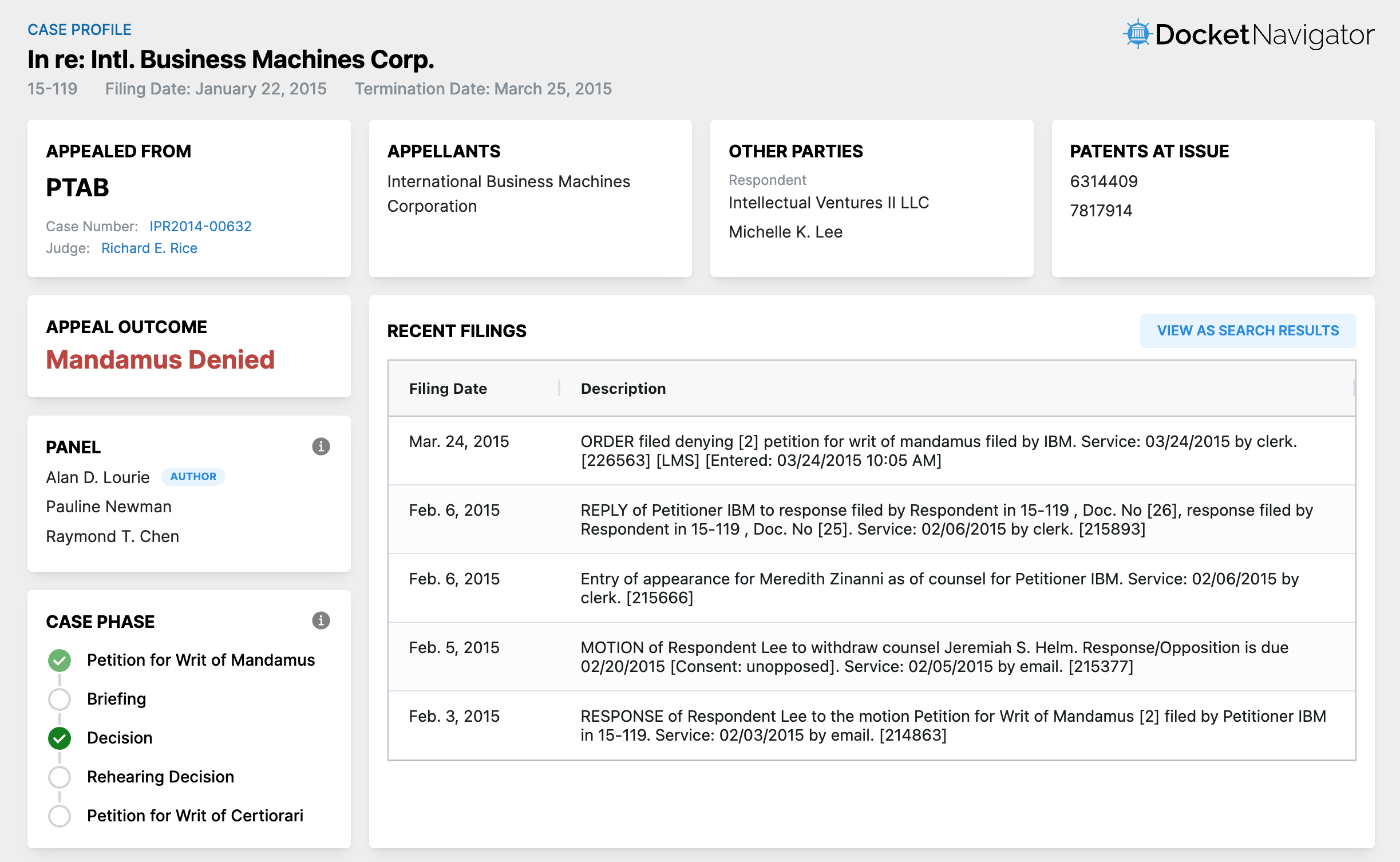Image resolution: width=1400 pixels, height=862 pixels.
Task: Select the Meredith Zinanni entry of appearance filing
Action: (872, 588)
